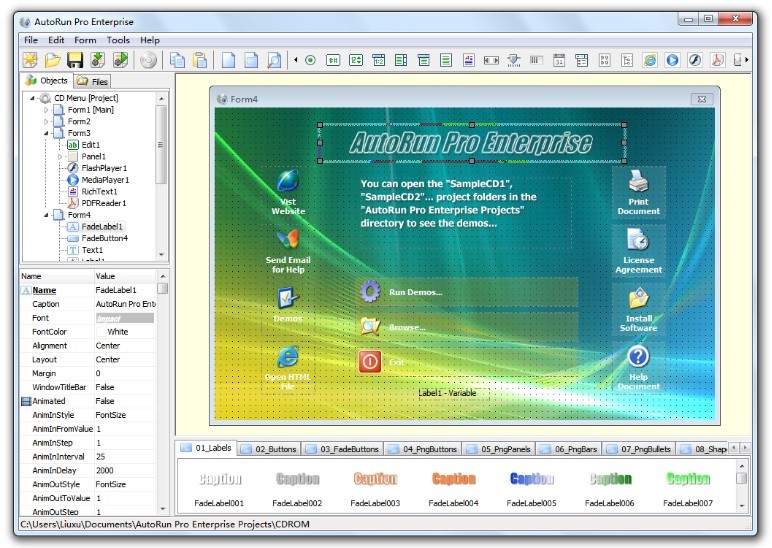Collapse the Form3 node in object tree
This screenshot has width=772, height=548.
tap(46, 133)
